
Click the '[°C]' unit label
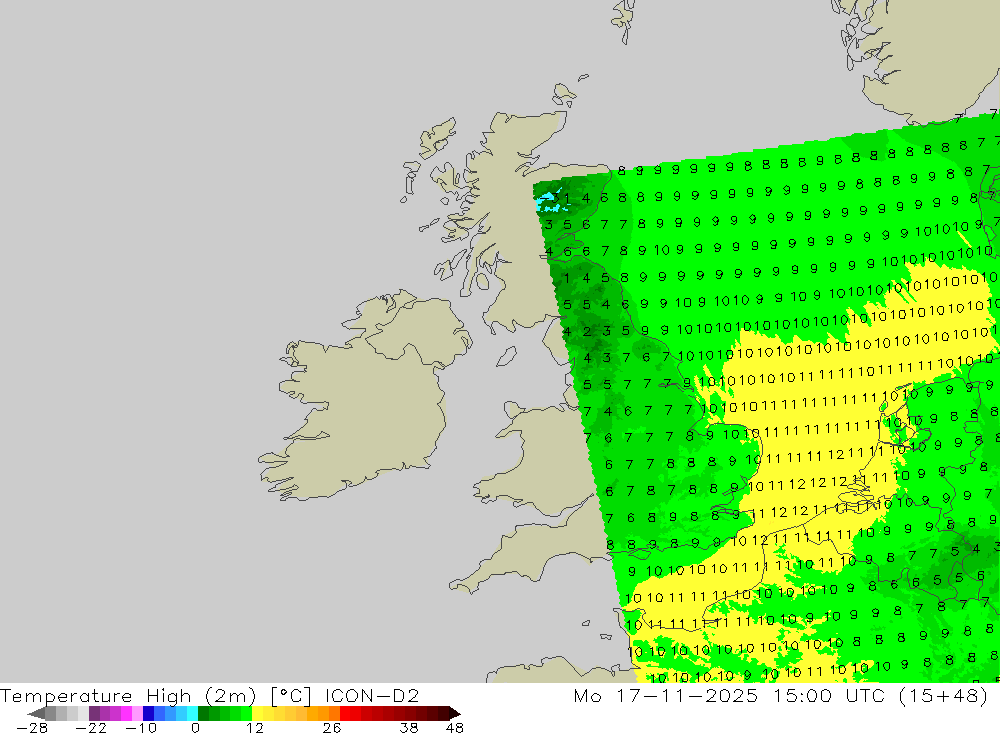coord(291,695)
